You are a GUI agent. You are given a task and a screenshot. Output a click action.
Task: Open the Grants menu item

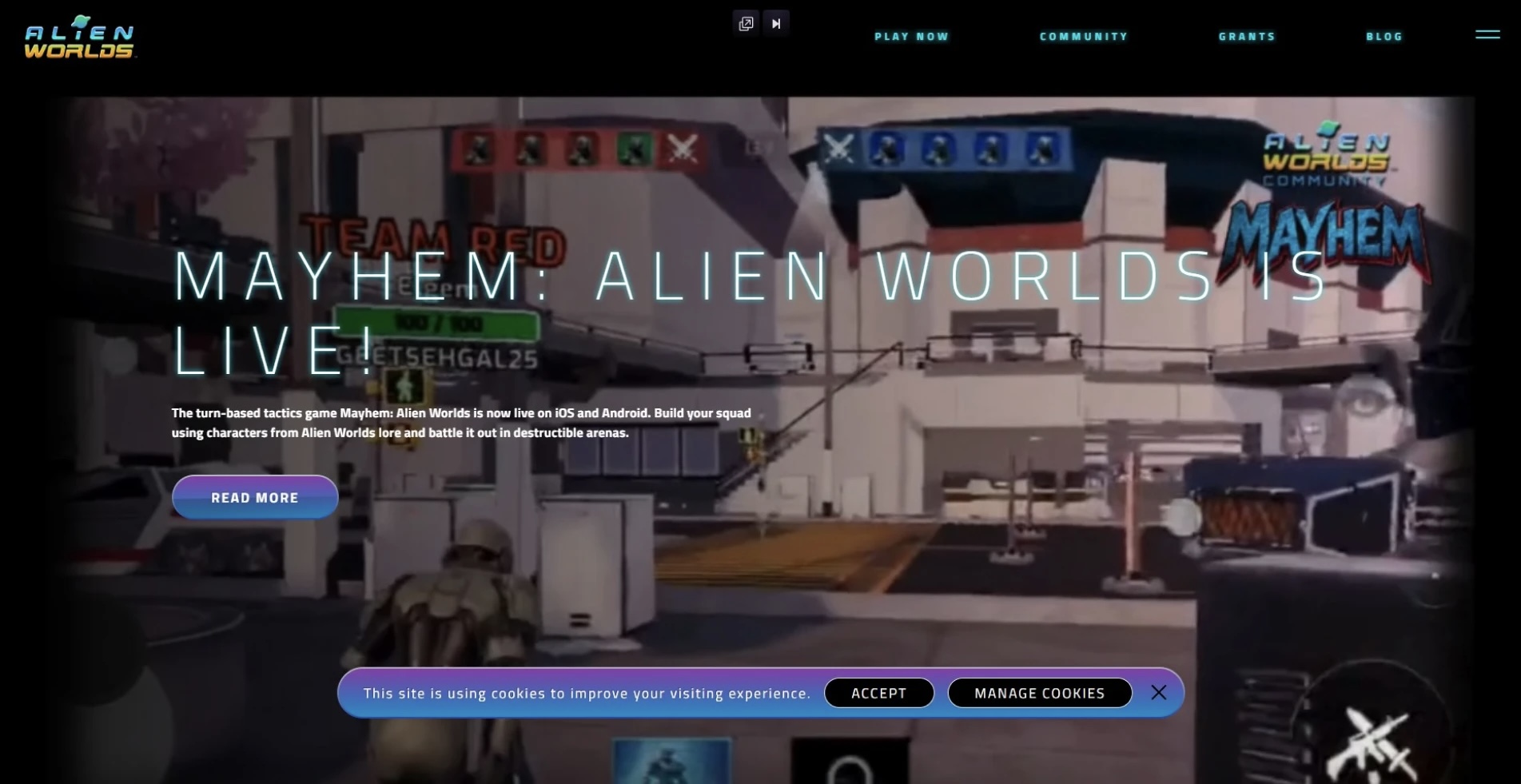pos(1247,37)
